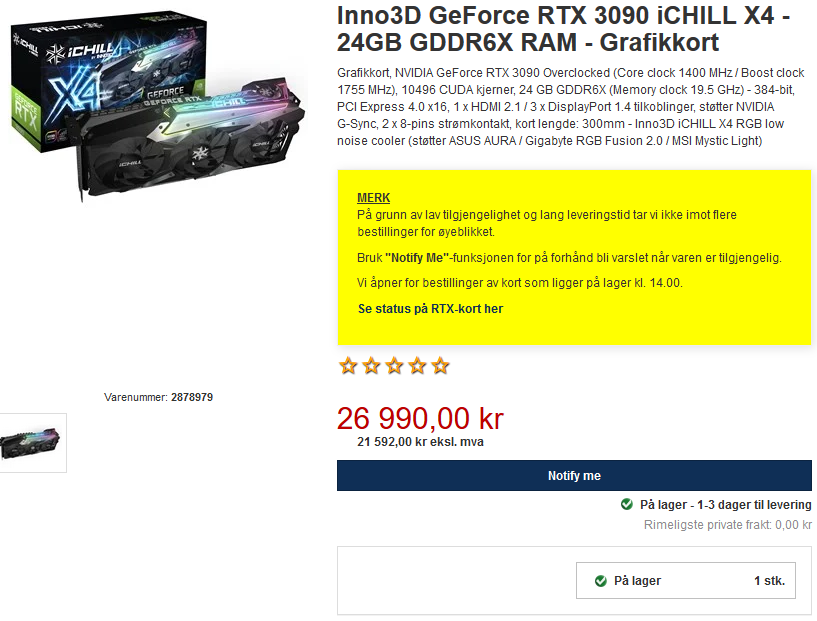817x621 pixels.
Task: Click the second rating star
Action: [371, 366]
